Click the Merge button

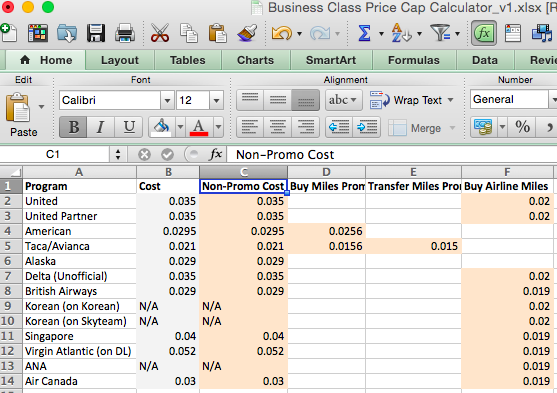coord(415,128)
